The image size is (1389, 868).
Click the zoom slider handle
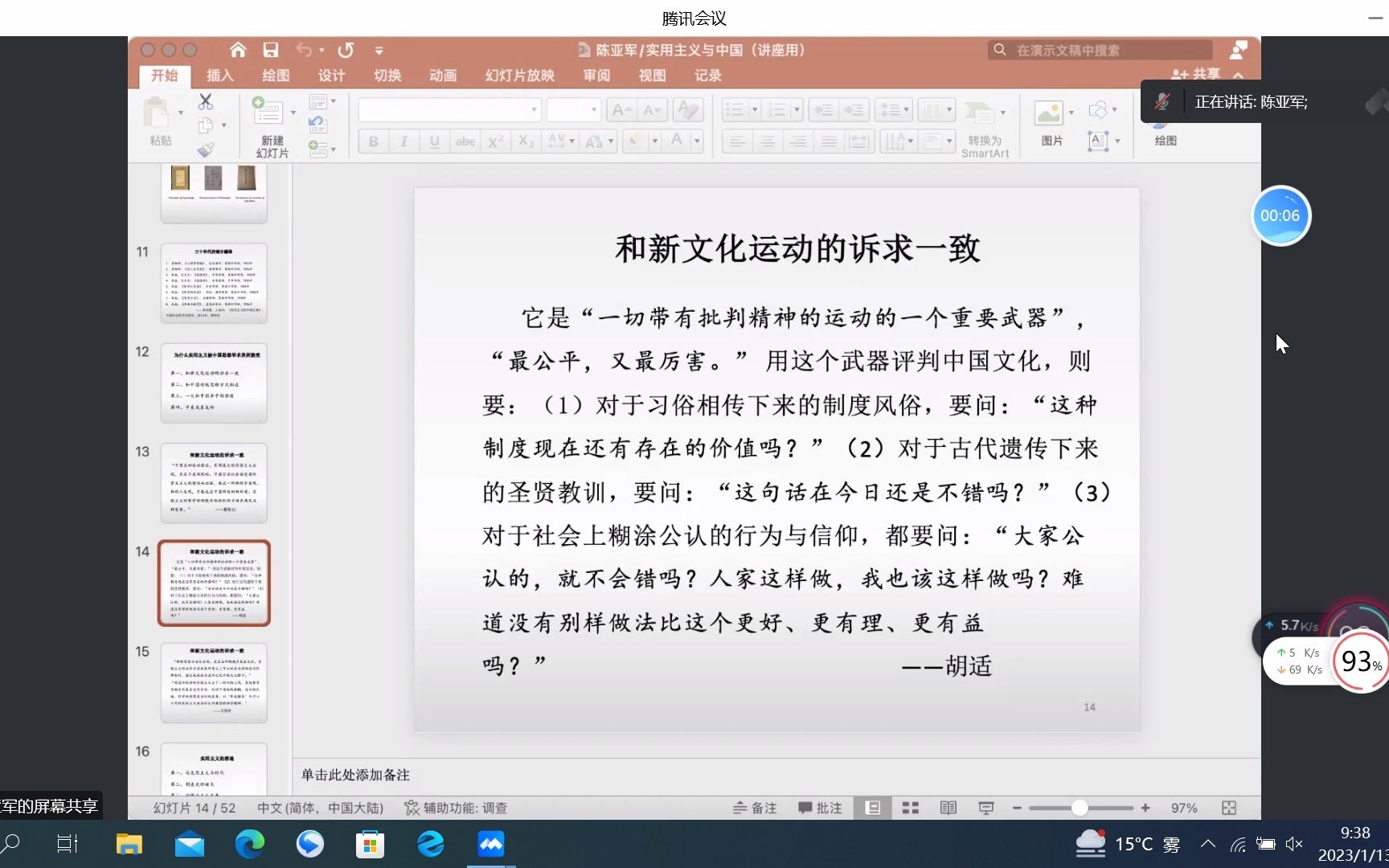tap(1080, 808)
